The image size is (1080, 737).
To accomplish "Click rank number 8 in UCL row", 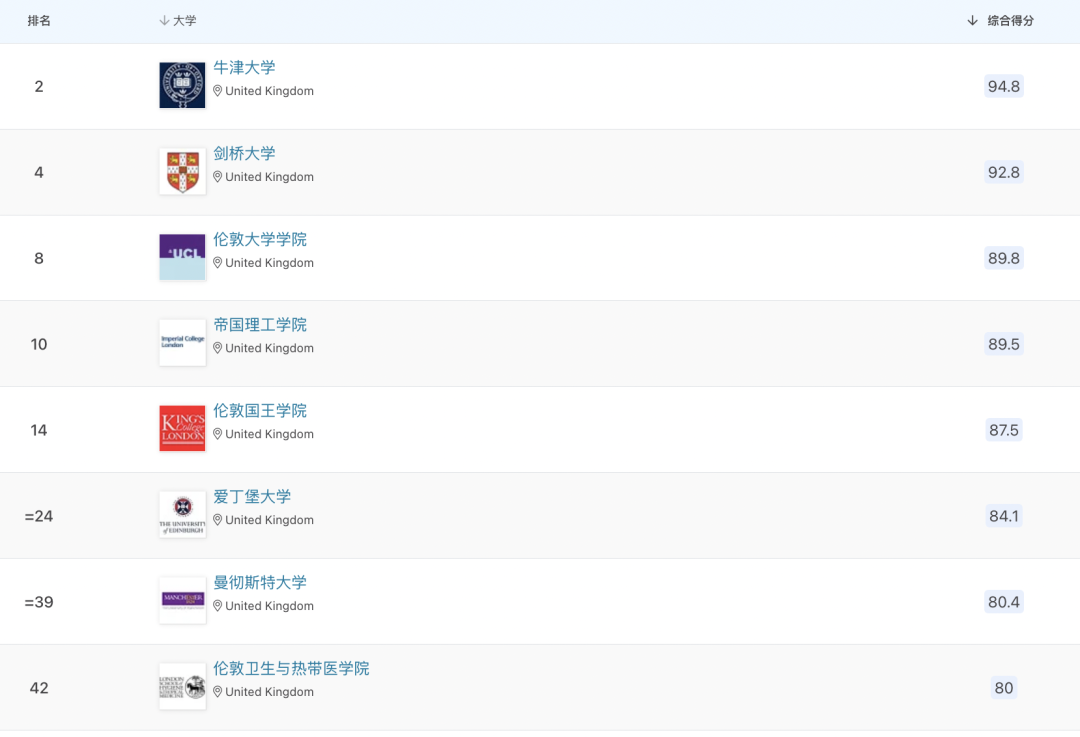I will coord(39,258).
